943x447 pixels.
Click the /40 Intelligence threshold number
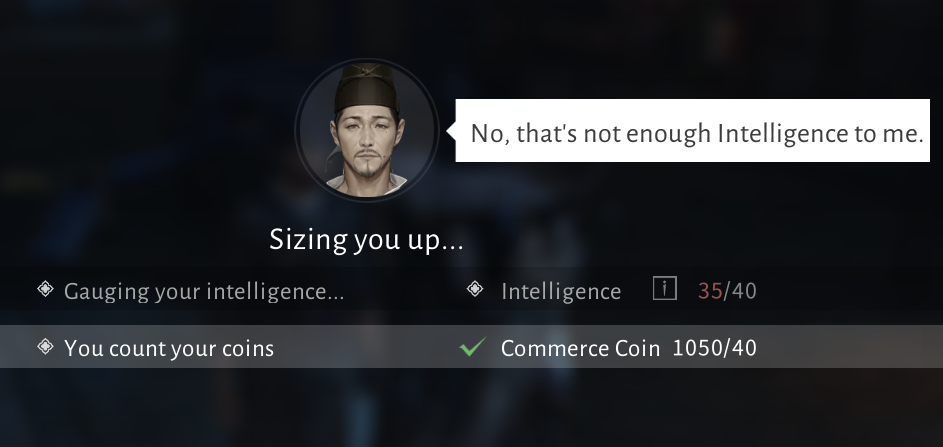pos(740,291)
